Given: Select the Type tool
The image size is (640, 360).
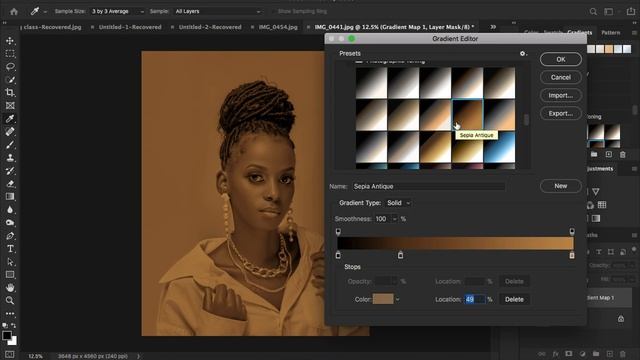Looking at the screenshot, I should 10,249.
